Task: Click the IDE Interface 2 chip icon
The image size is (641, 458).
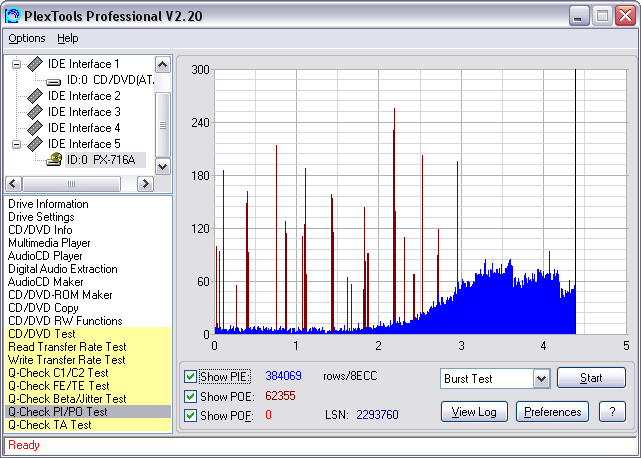Action: (x=35, y=96)
